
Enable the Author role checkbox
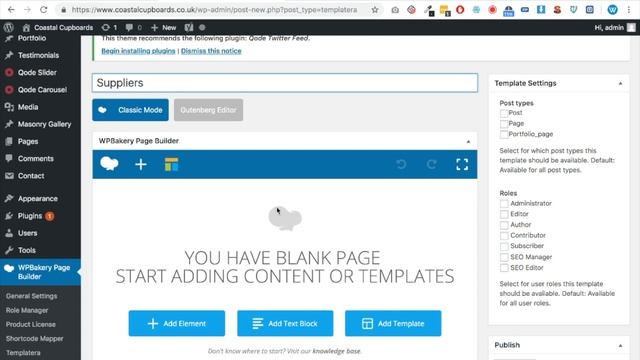[x=504, y=225]
